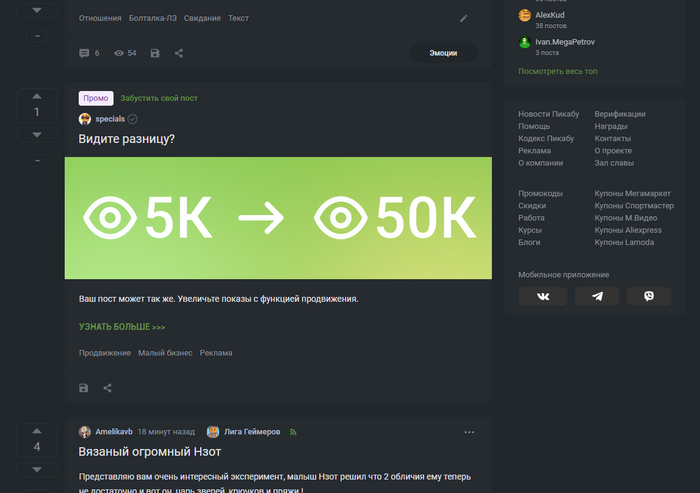Image resolution: width=700 pixels, height=493 pixels.
Task: Open the Telegram channel button
Action: (597, 296)
